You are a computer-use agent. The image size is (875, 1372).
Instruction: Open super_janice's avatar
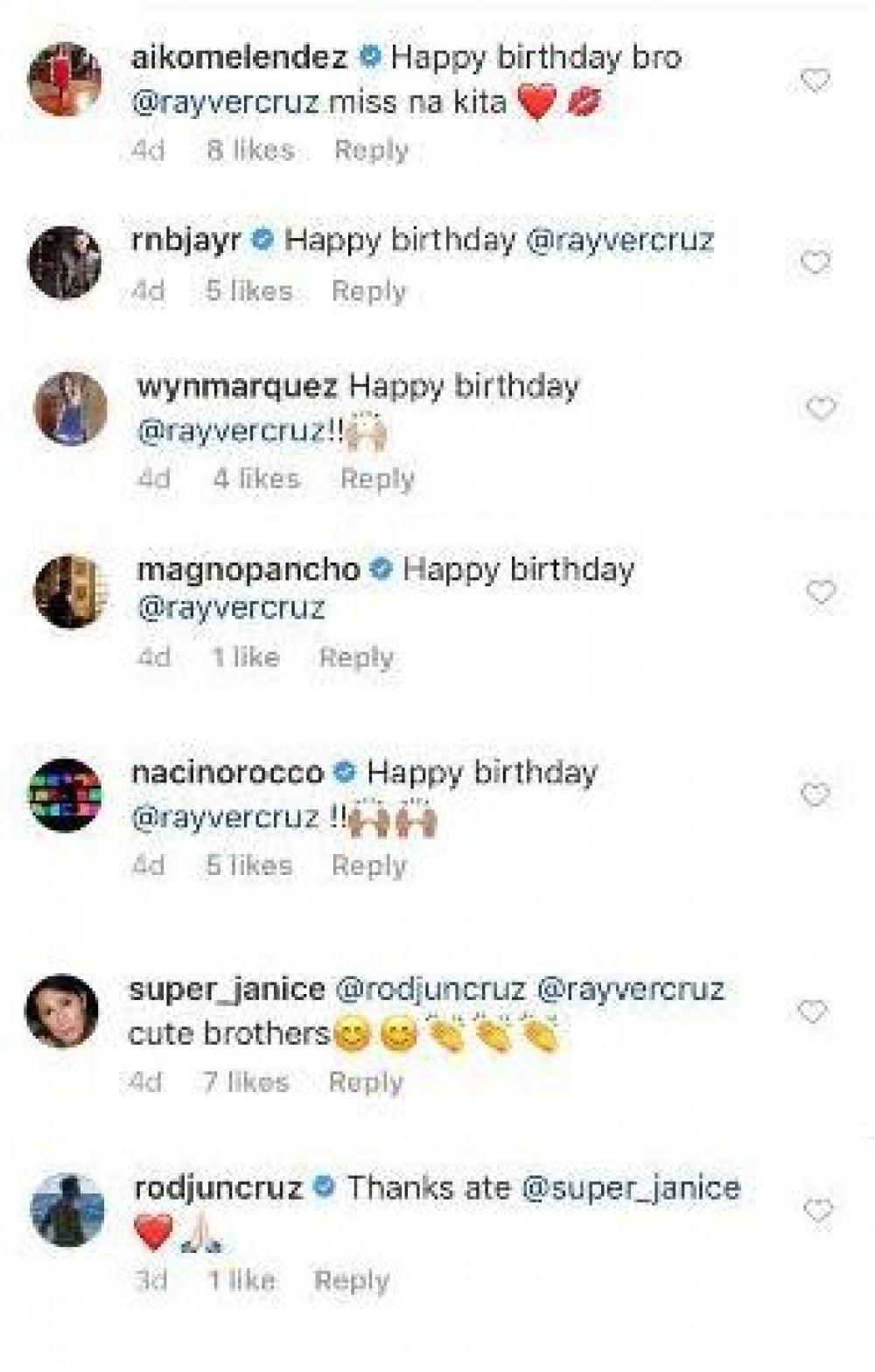(x=63, y=1011)
